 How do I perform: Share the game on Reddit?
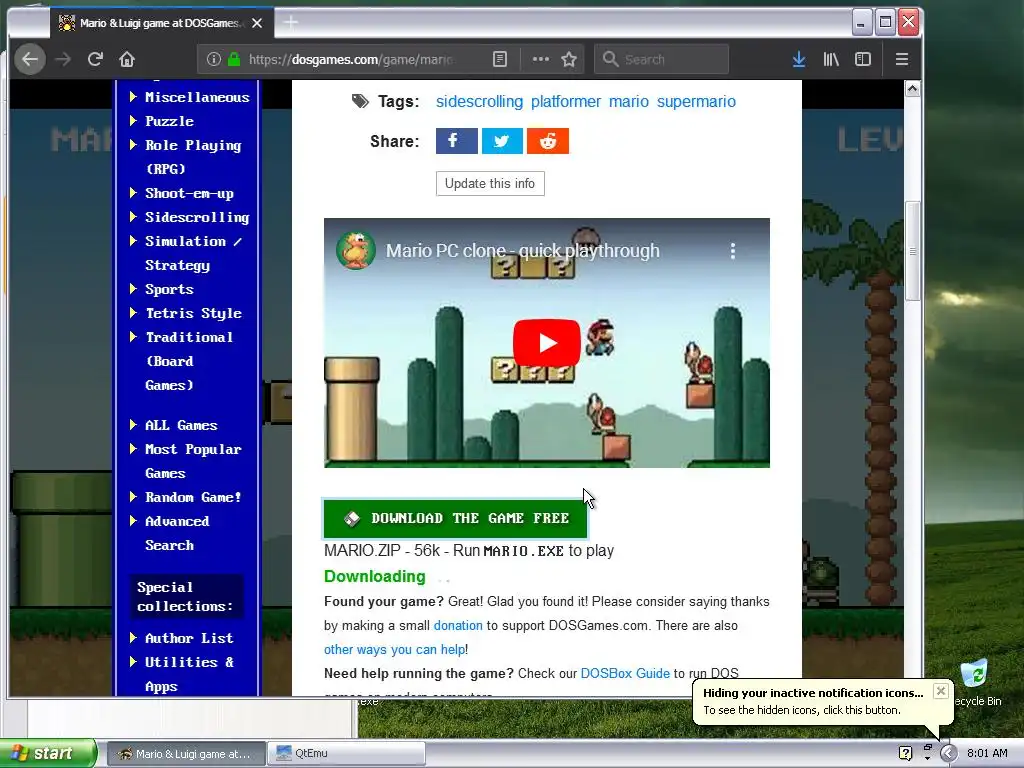[548, 141]
